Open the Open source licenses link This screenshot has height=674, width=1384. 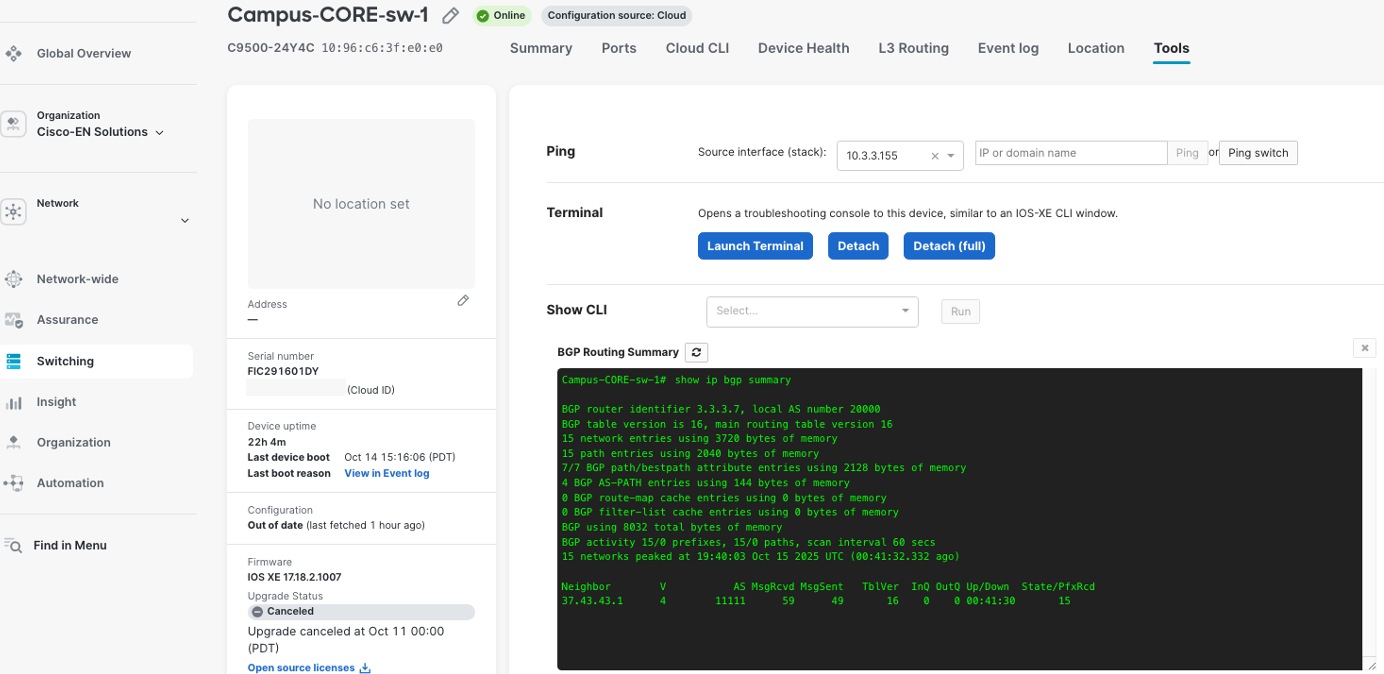(x=301, y=668)
